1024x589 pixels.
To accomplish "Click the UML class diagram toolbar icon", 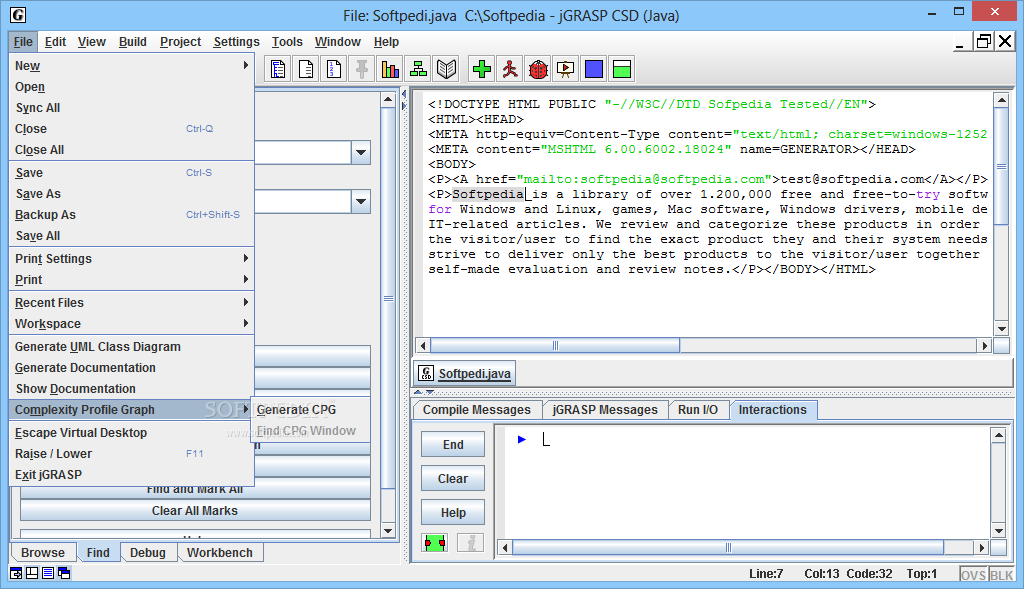I will coord(419,69).
